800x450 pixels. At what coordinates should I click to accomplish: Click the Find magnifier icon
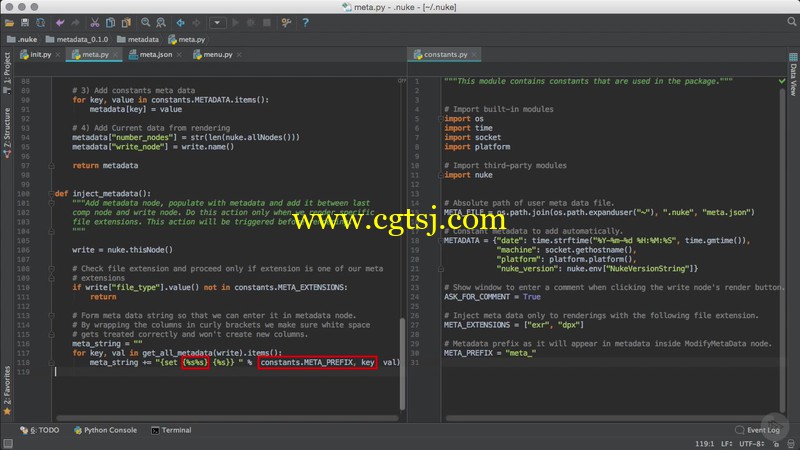click(x=145, y=22)
